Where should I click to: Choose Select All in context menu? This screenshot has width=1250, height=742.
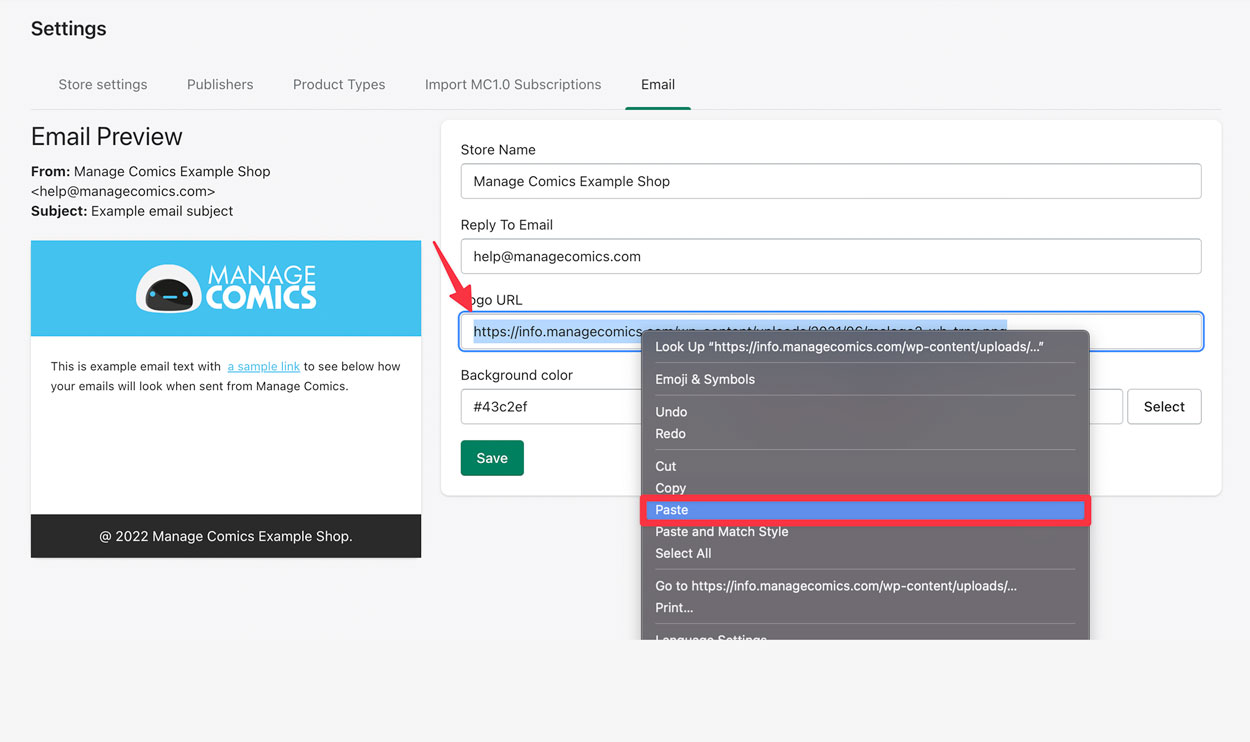(683, 553)
